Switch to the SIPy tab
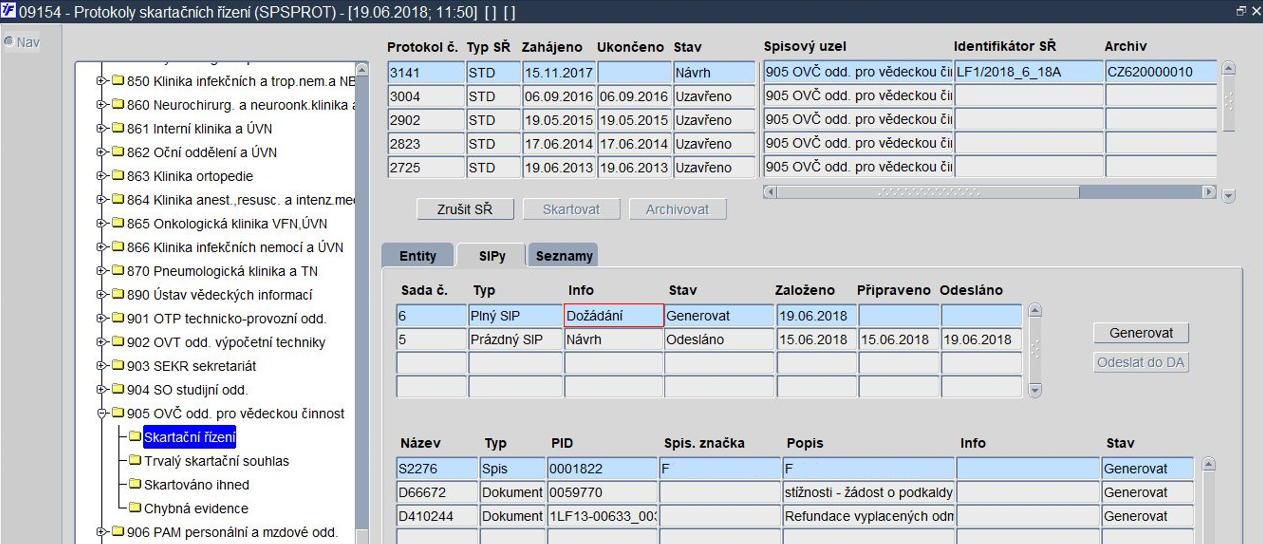1263x544 pixels. (x=491, y=256)
